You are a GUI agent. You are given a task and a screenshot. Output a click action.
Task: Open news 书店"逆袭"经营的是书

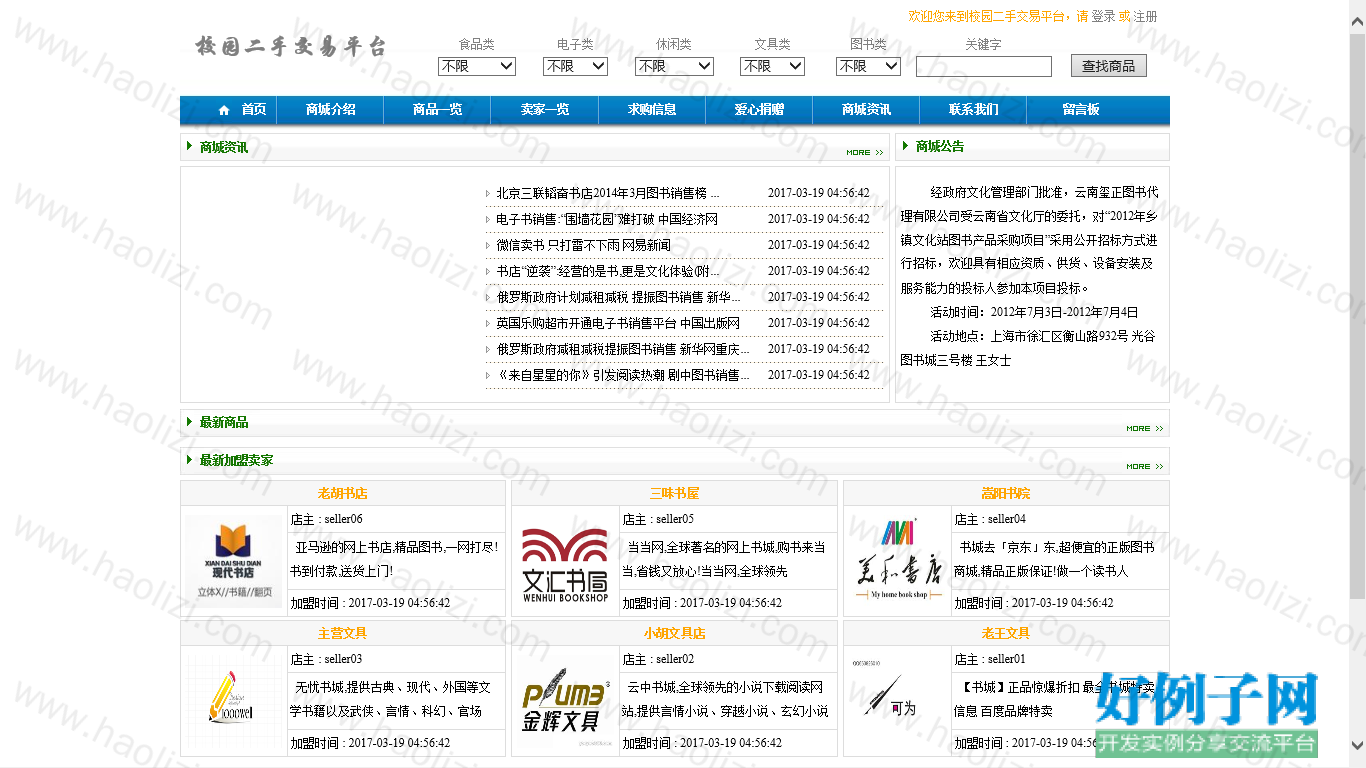607,271
